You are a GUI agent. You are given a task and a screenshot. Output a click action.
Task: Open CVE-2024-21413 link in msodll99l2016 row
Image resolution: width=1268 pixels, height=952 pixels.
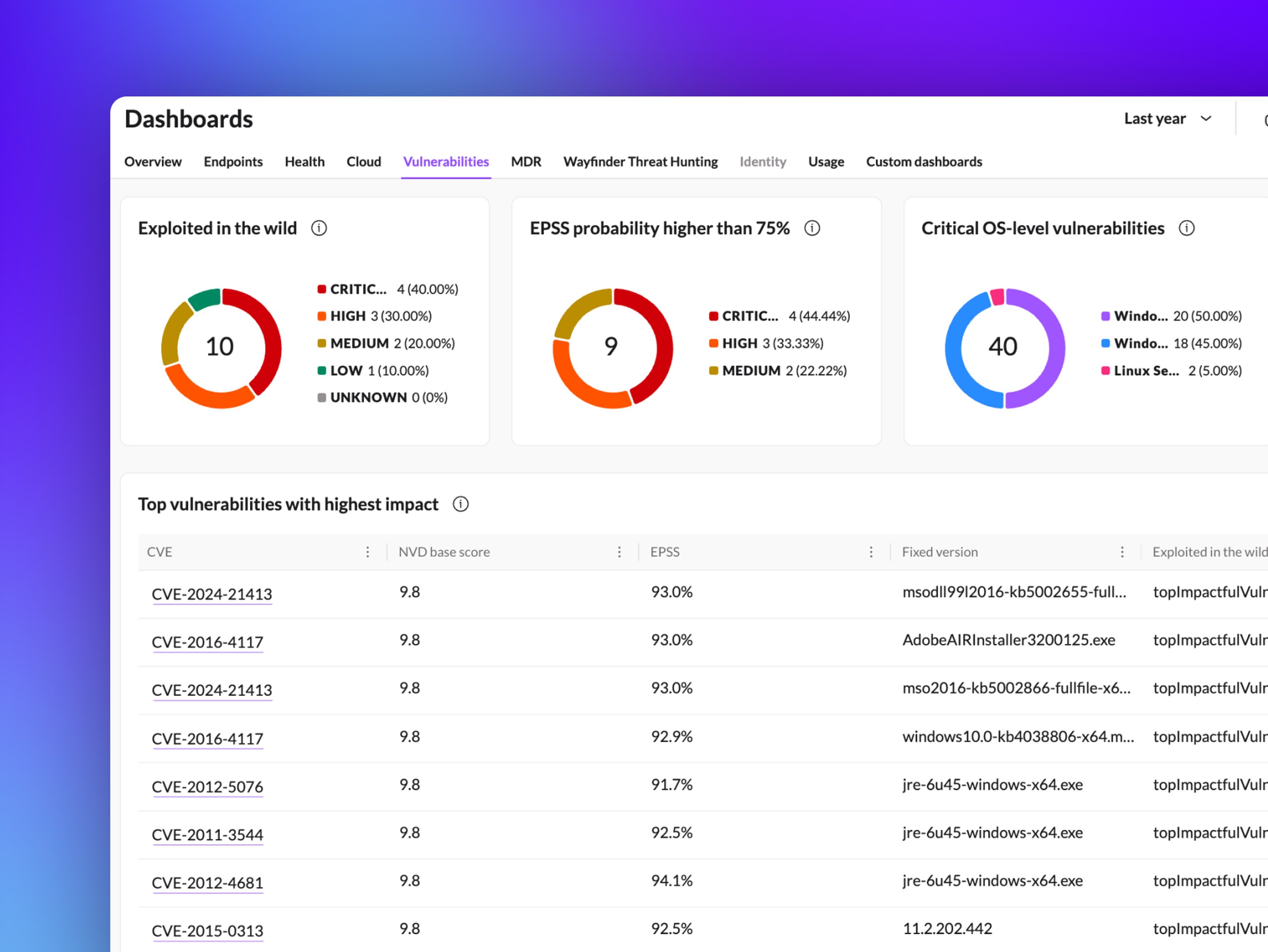[x=211, y=594]
